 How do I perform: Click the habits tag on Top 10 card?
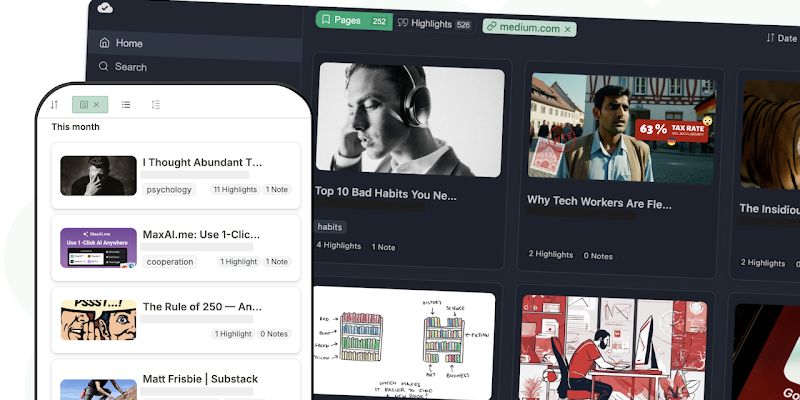click(330, 226)
